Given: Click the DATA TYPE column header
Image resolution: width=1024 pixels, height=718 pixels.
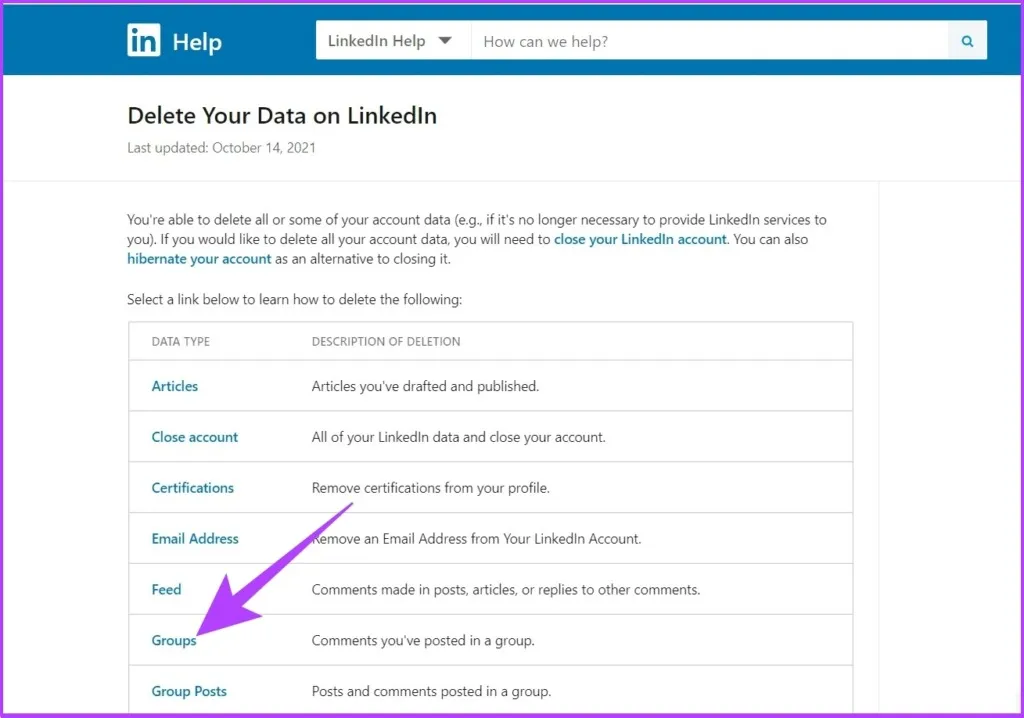Looking at the screenshot, I should (182, 341).
